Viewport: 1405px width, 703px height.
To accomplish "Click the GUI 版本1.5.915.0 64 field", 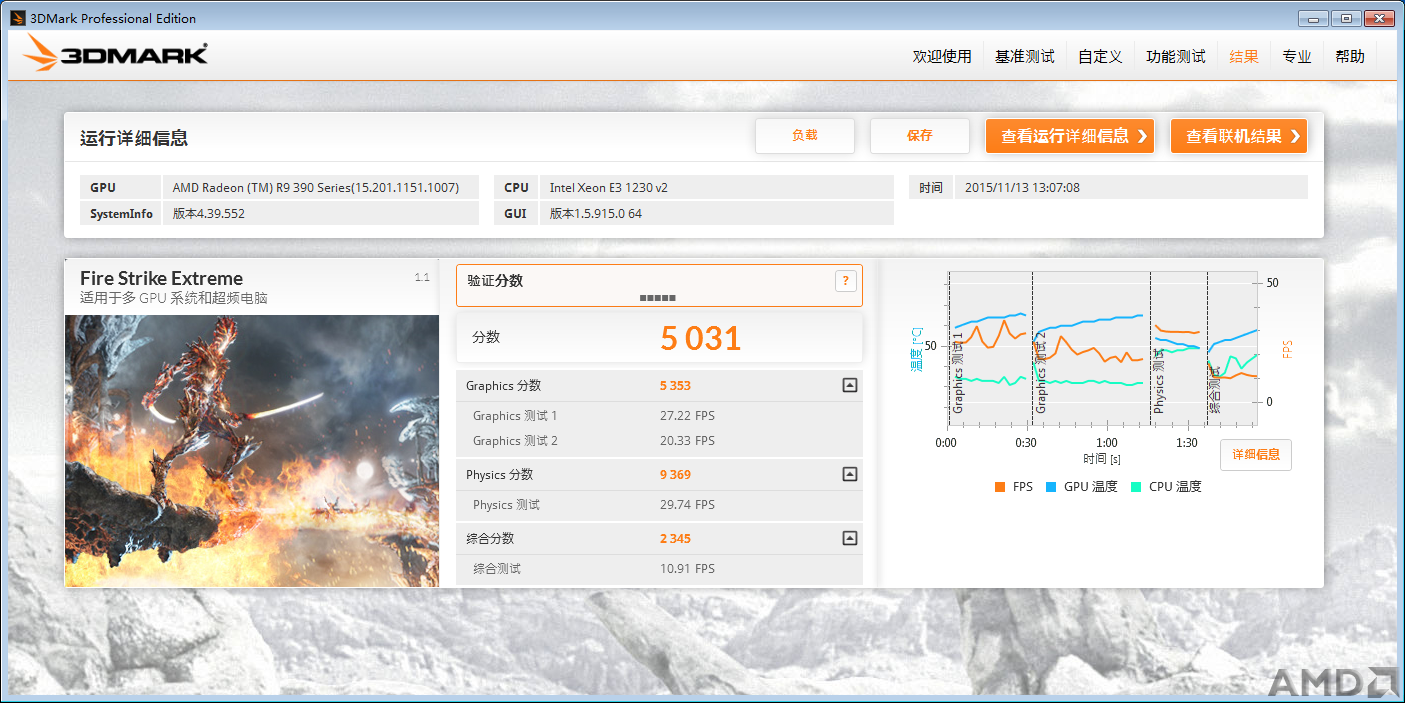I will click(x=717, y=213).
